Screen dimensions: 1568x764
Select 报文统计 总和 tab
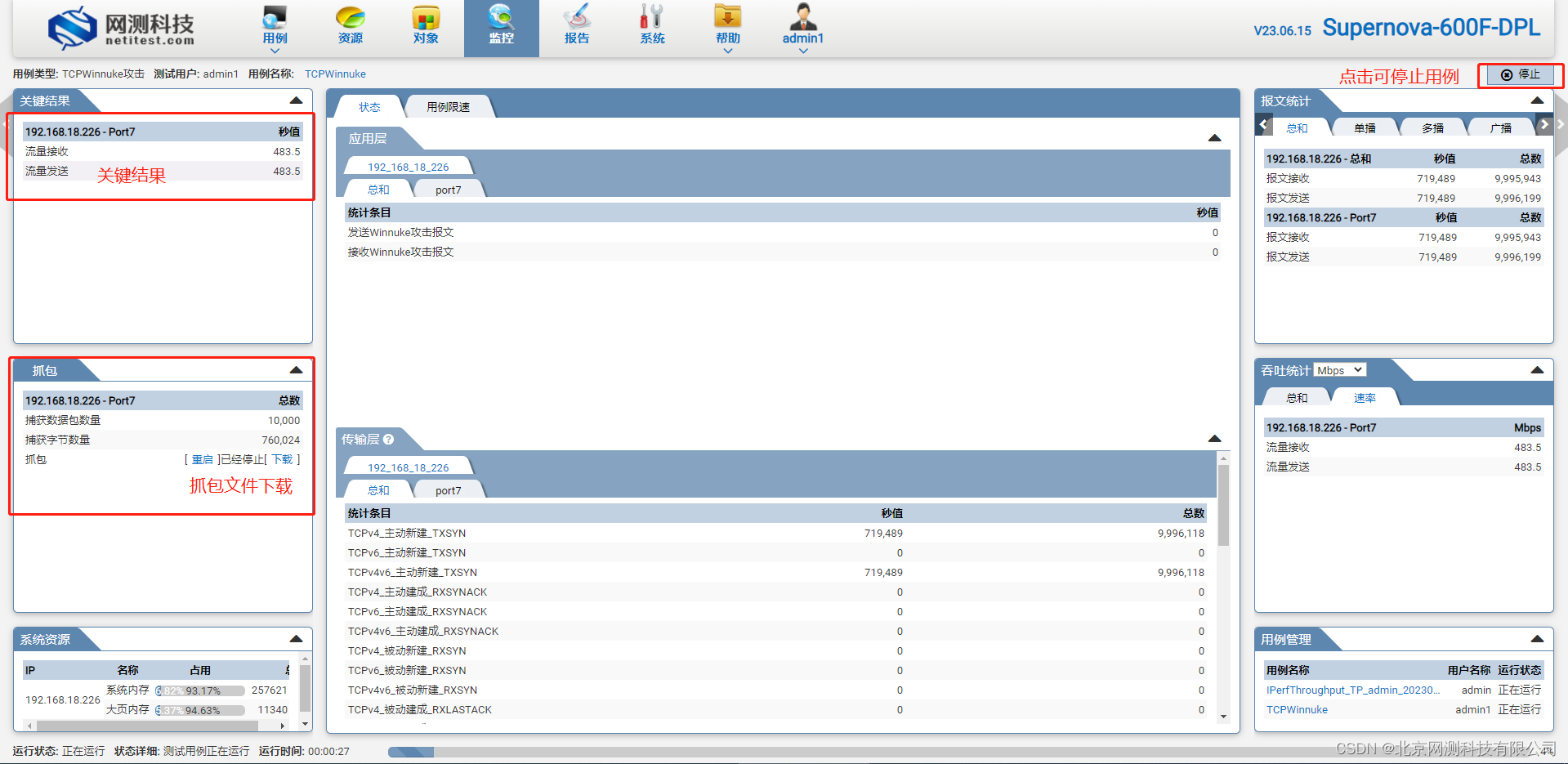(x=1297, y=128)
